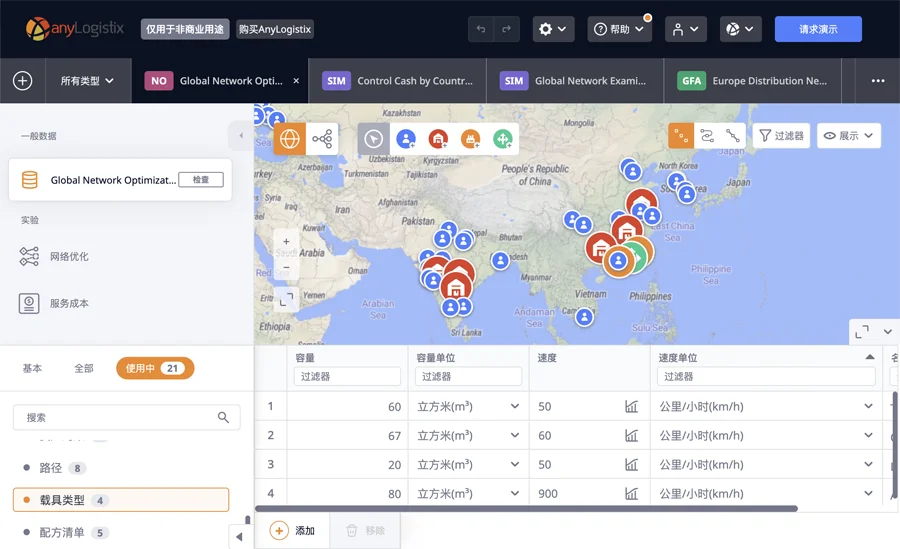
Task: Switch to network graph view
Action: click(x=322, y=139)
